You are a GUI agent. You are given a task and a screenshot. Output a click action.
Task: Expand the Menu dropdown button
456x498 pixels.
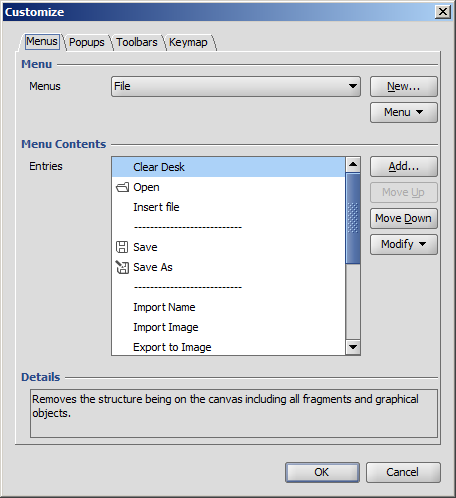(x=404, y=112)
